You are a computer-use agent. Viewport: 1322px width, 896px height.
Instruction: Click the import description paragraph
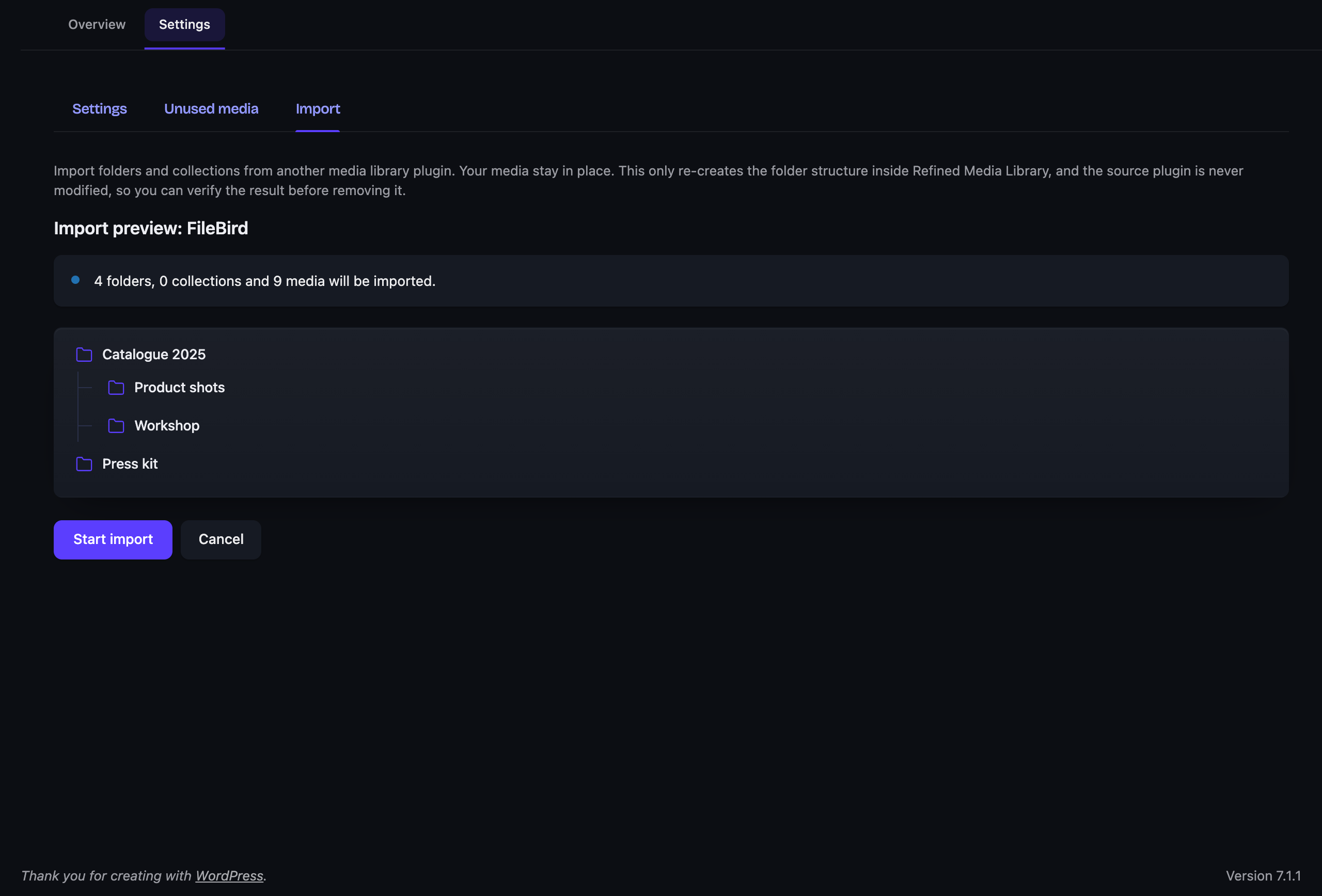pyautogui.click(x=649, y=181)
